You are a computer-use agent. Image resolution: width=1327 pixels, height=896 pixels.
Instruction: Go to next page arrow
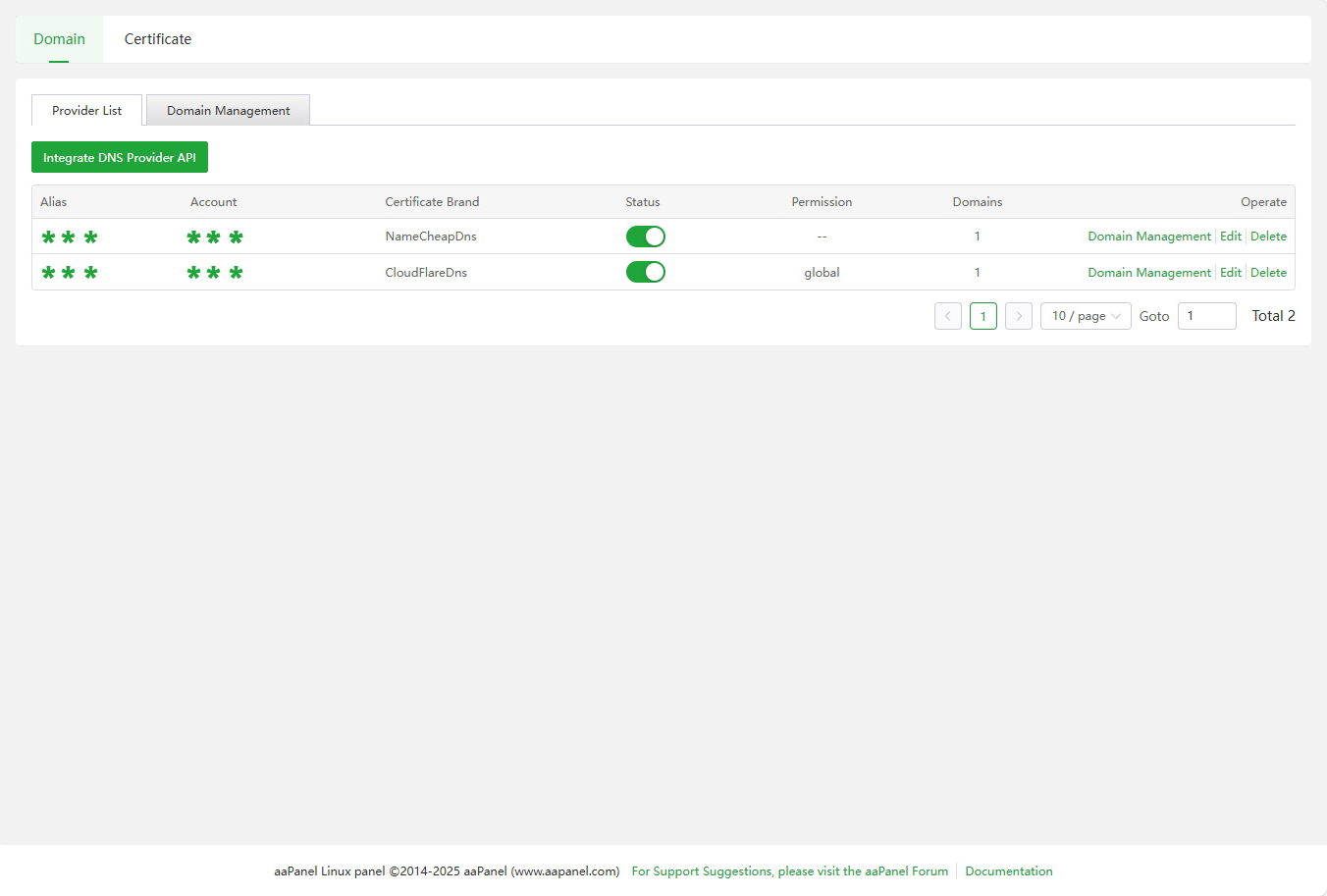point(1019,316)
